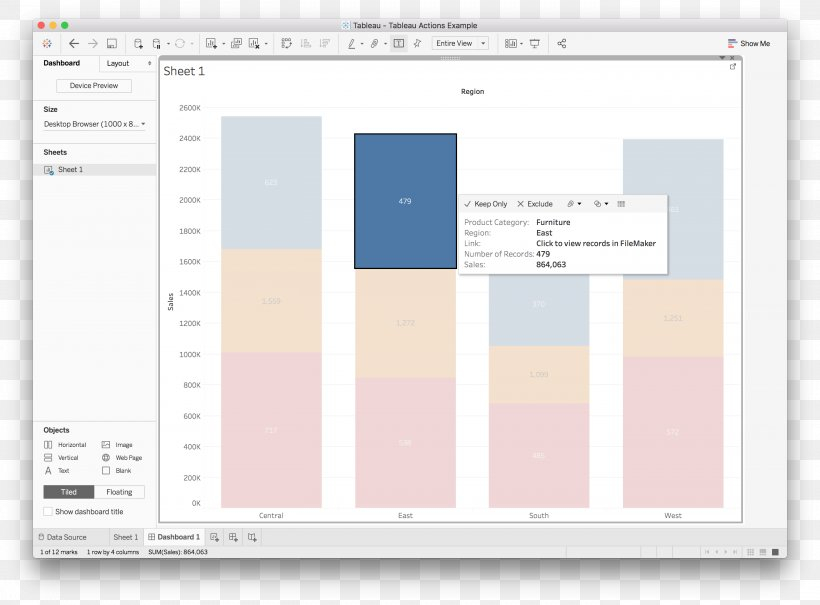Click the Device Preview button

pos(94,85)
